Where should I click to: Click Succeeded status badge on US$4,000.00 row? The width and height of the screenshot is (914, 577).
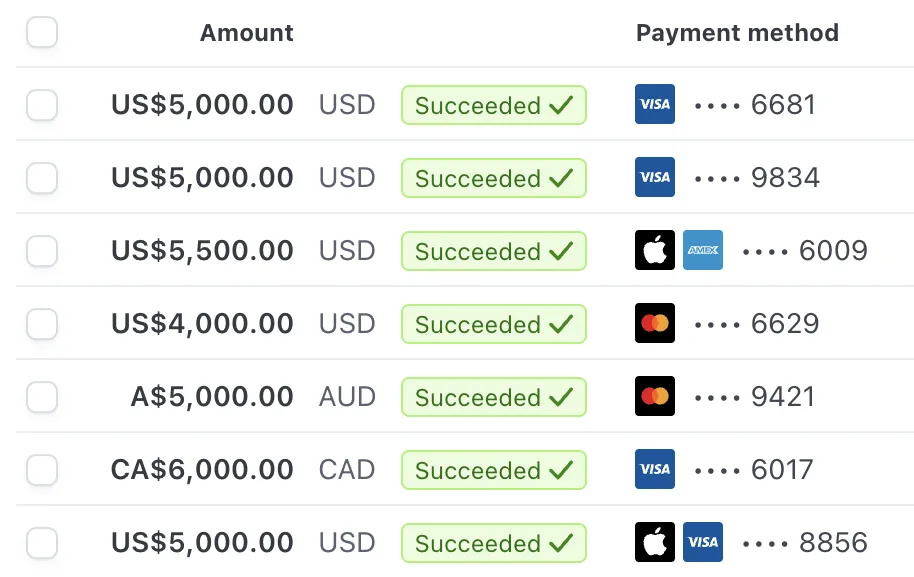[x=493, y=324]
